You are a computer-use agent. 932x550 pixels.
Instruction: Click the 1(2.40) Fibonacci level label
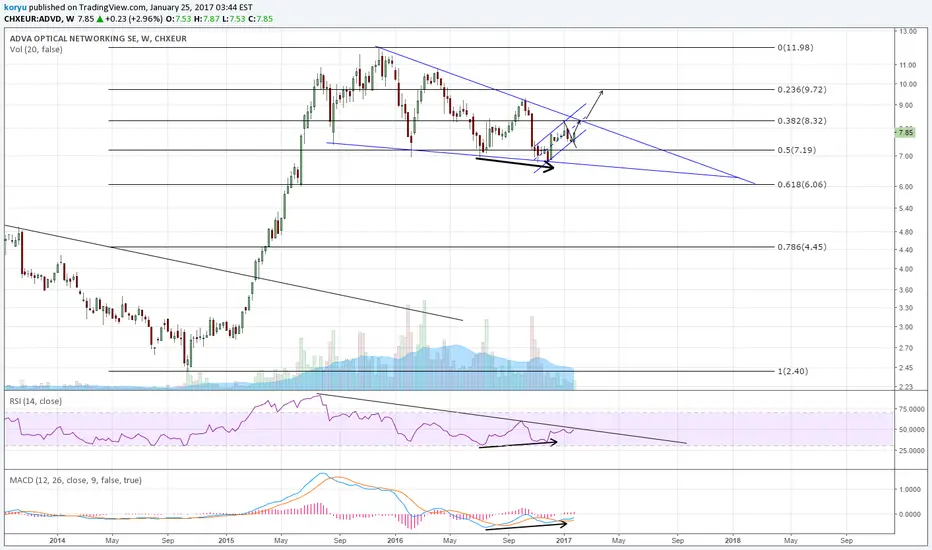point(793,372)
